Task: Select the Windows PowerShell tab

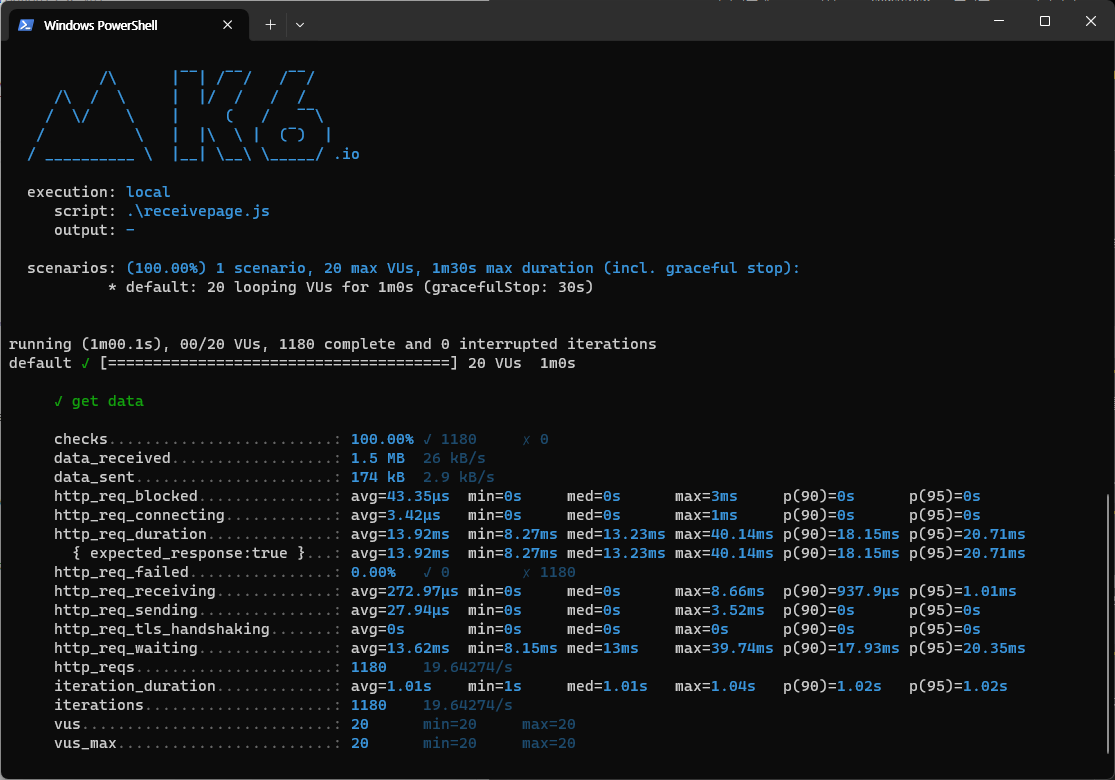Action: [128, 25]
